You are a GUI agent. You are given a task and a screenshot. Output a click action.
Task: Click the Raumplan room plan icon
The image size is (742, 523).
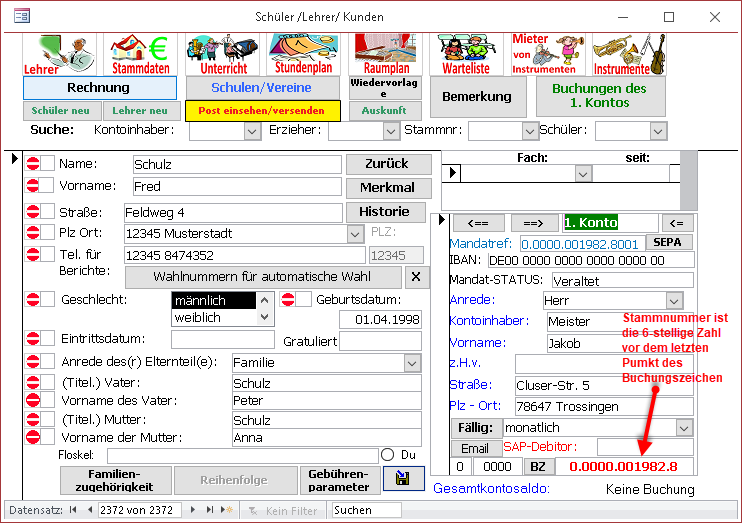(386, 54)
